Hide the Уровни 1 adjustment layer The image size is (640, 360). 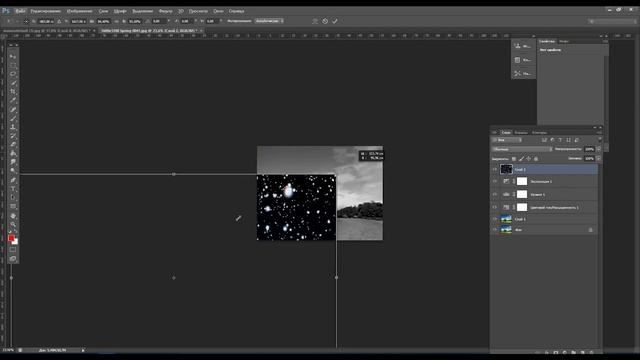pos(495,194)
